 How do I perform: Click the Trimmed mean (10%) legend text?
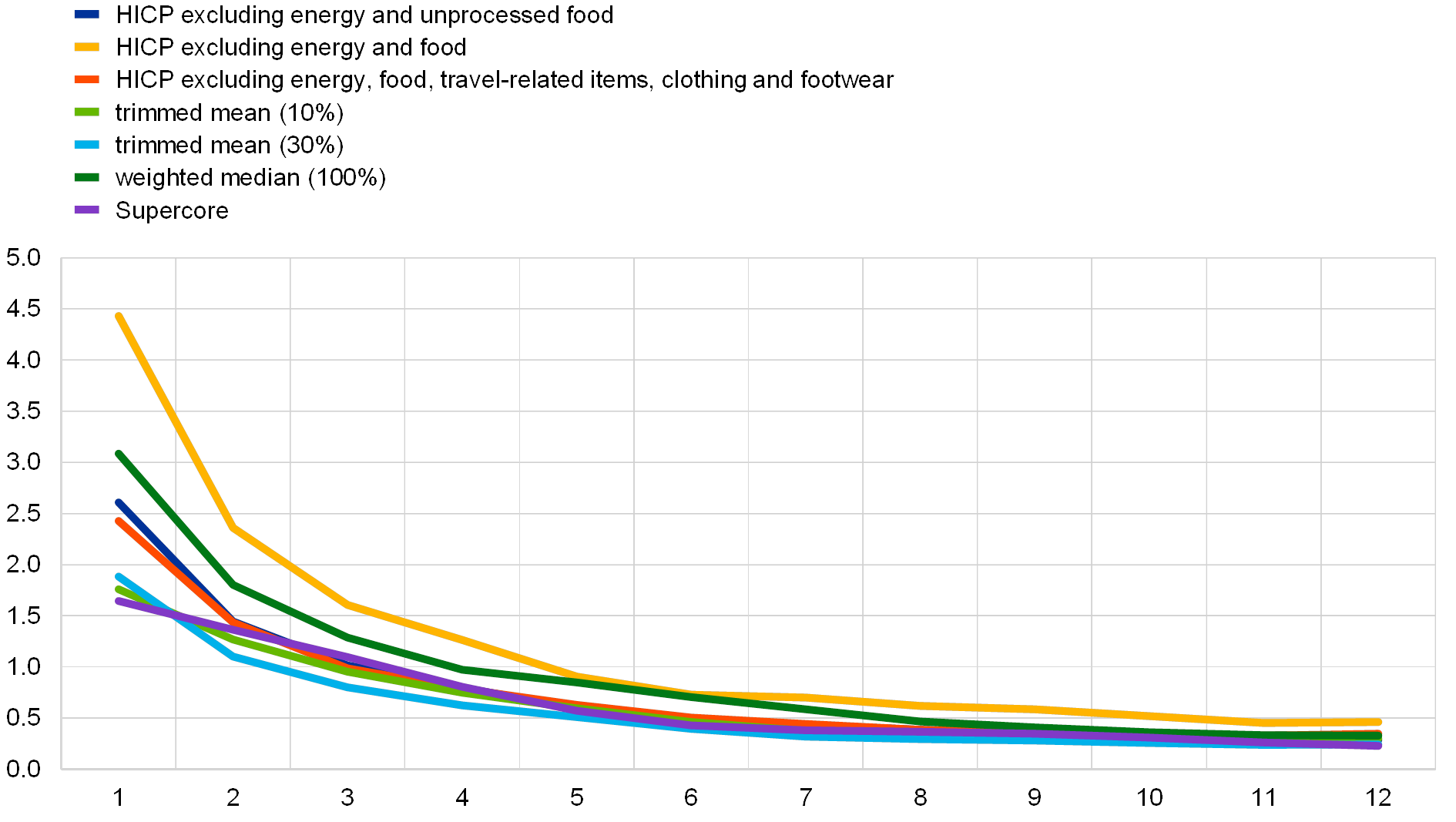click(229, 112)
